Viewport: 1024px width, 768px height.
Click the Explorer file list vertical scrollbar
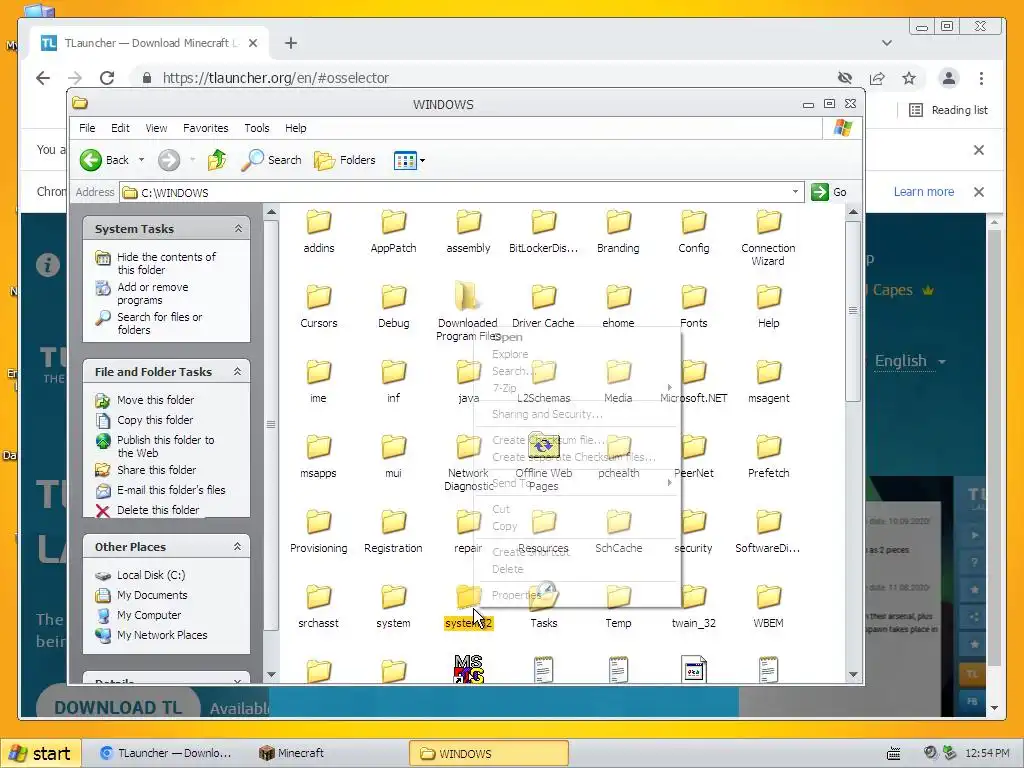click(x=853, y=443)
